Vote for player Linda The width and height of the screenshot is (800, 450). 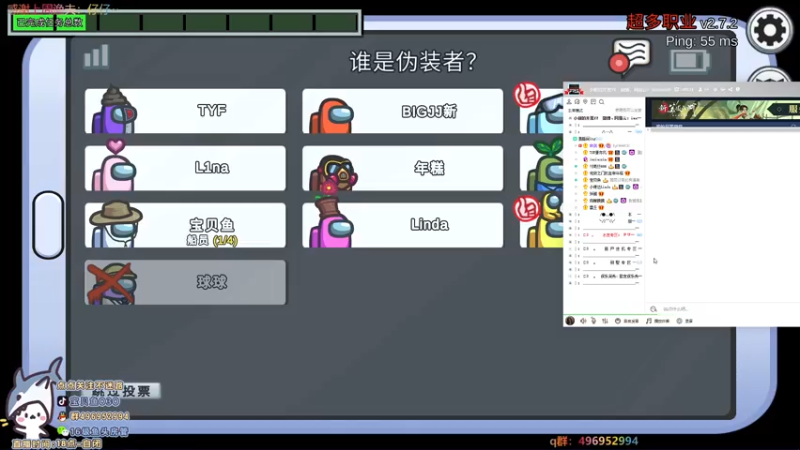[403, 226]
